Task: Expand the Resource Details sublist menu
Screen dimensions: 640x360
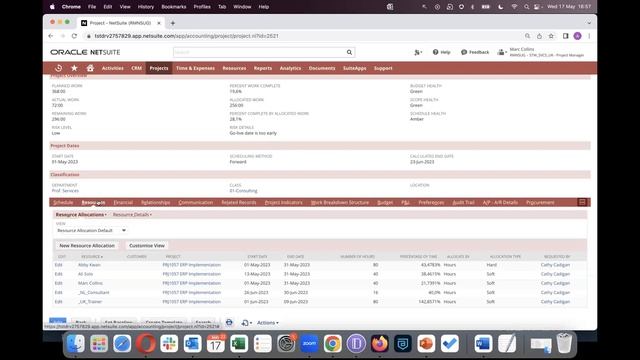Action: coord(132,214)
